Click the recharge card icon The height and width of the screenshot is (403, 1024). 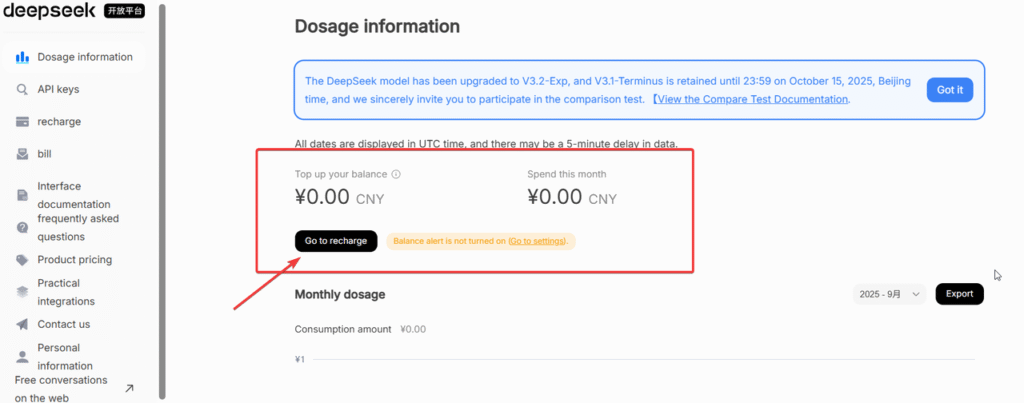pyautogui.click(x=22, y=122)
